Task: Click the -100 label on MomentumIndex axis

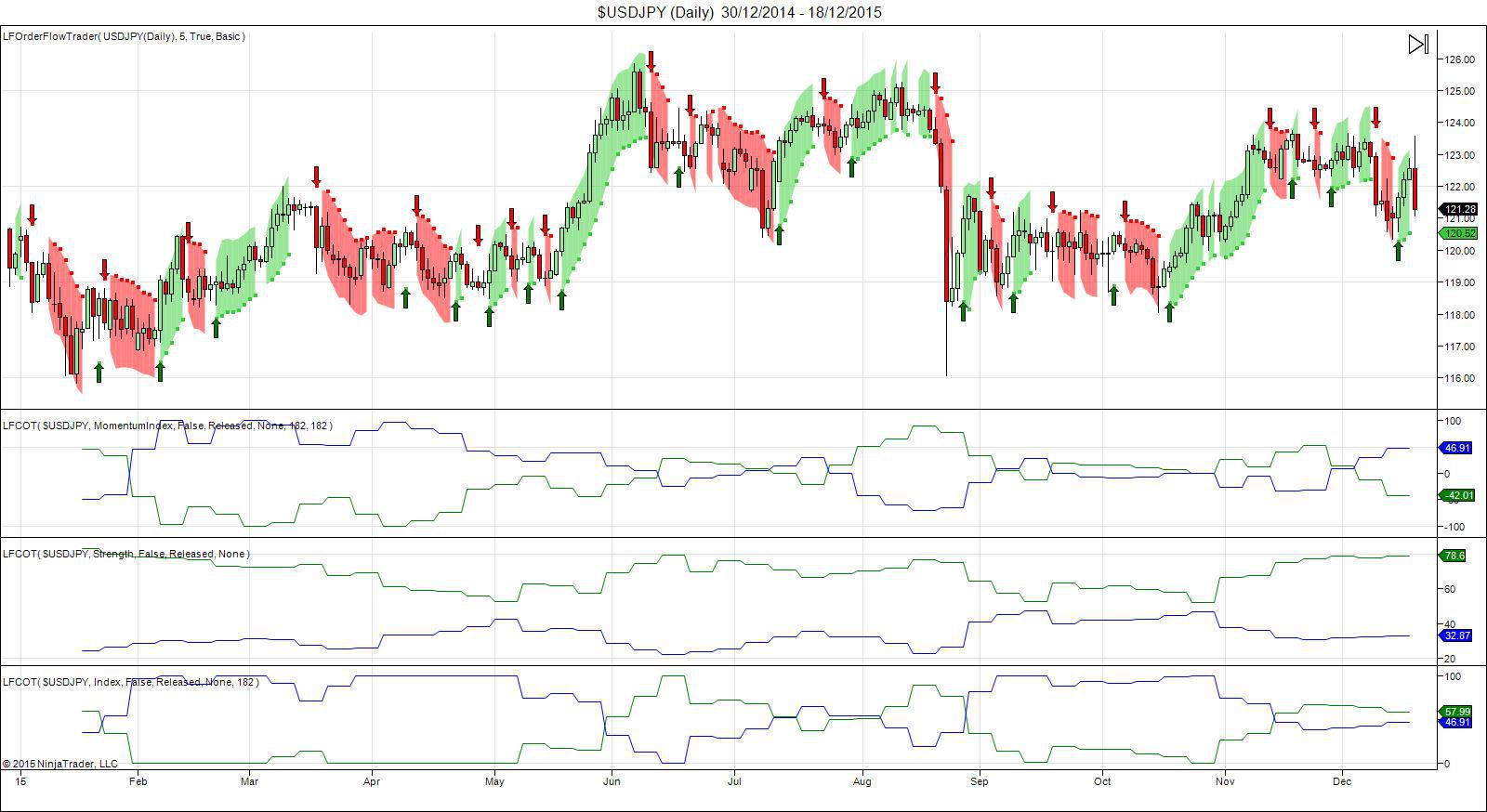Action: click(x=1453, y=527)
